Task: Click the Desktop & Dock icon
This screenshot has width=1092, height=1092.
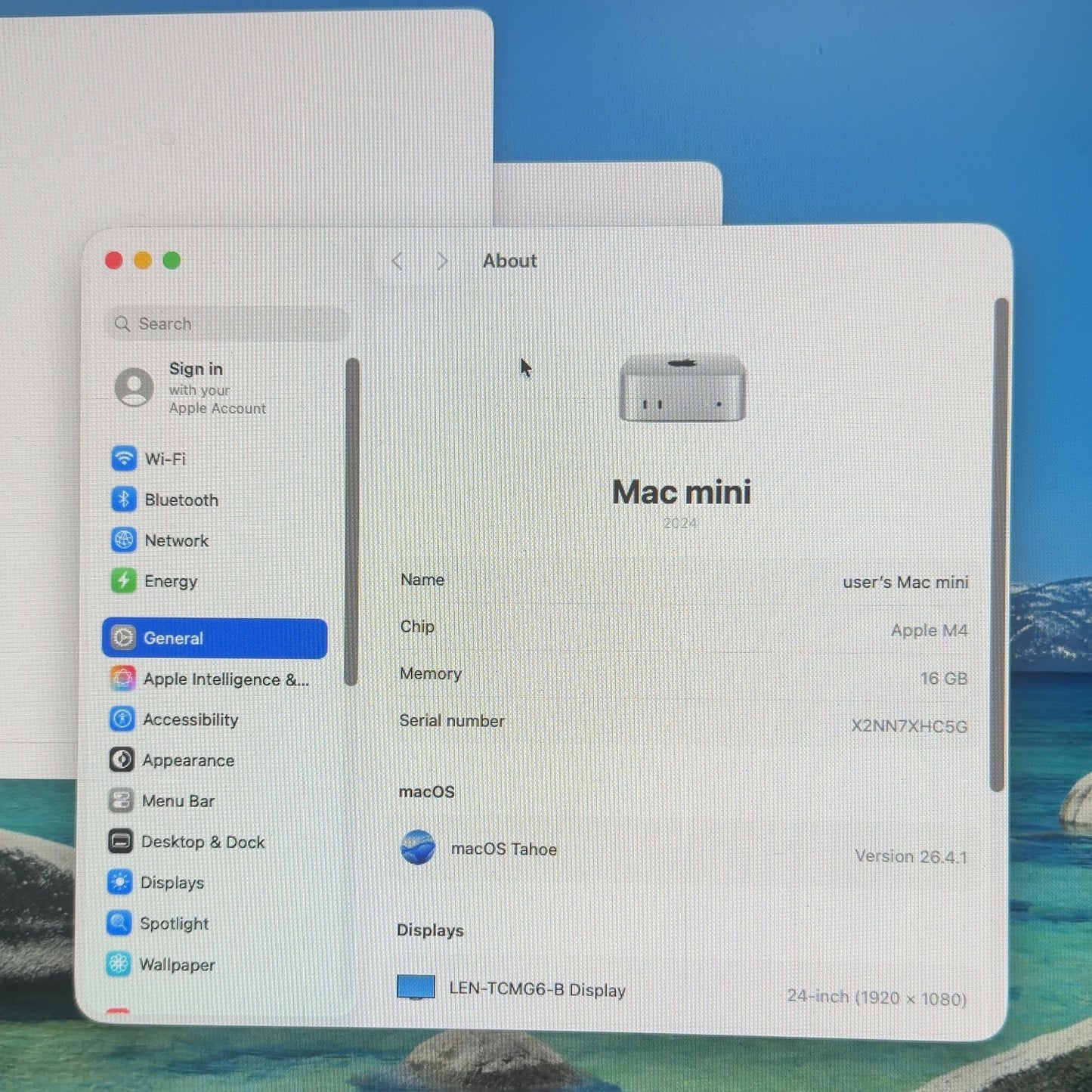Action: 120,841
